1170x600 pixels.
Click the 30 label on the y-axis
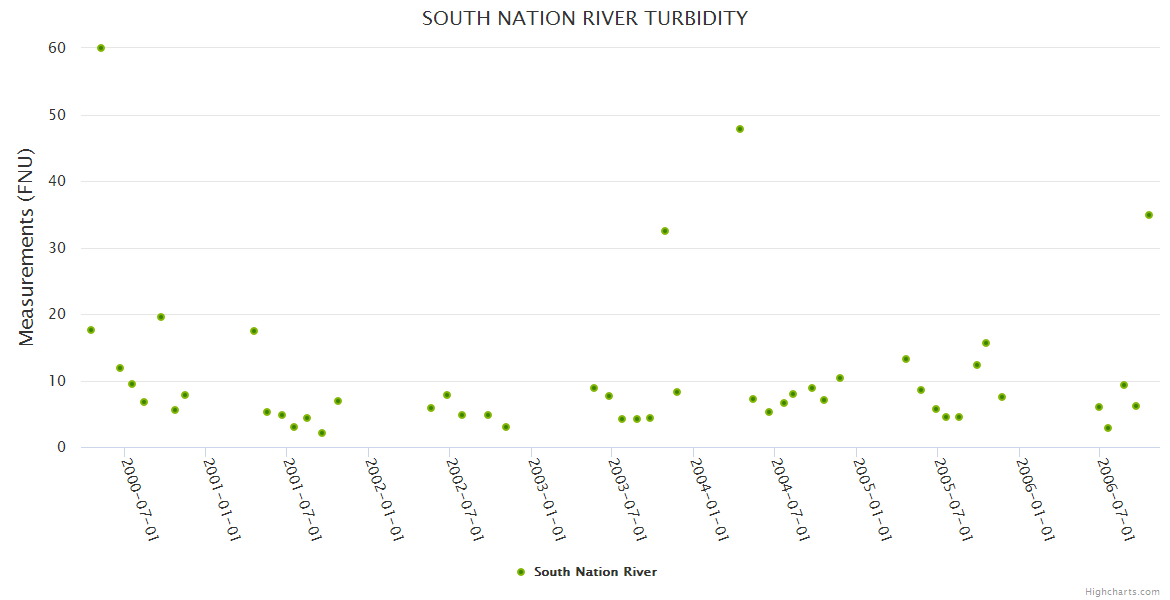point(56,248)
